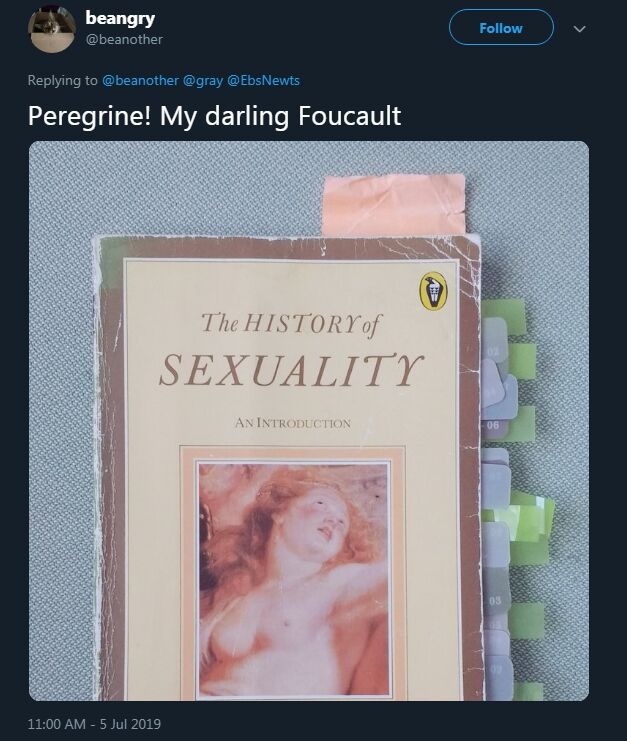Screen dimensions: 627x741
Task: Open the tweet options chevron menu
Action: (580, 29)
